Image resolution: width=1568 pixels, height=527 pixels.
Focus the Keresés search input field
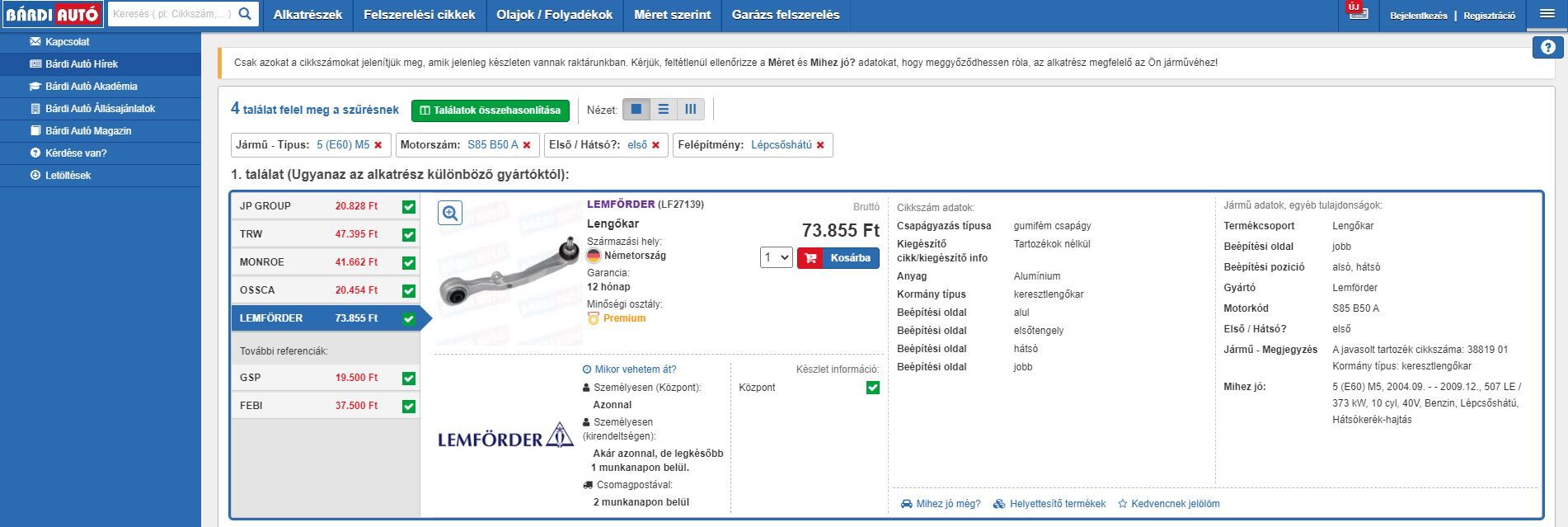coord(172,14)
